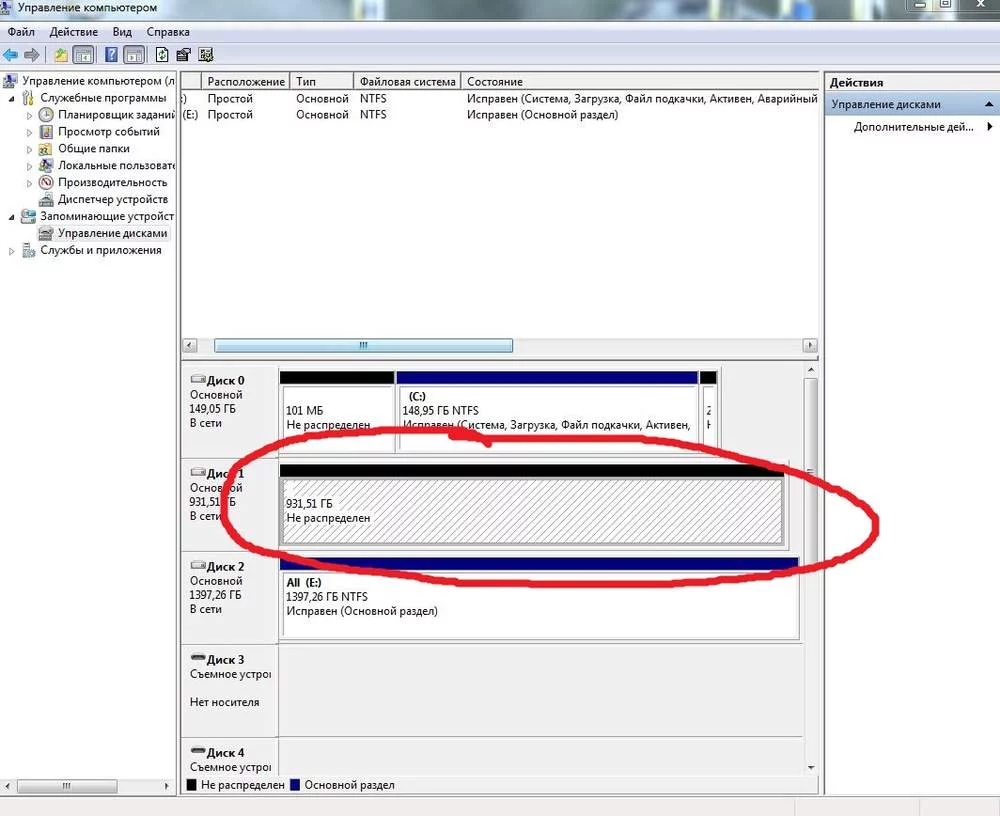
Task: Click the Диск 3 removable device label
Action: 225,660
